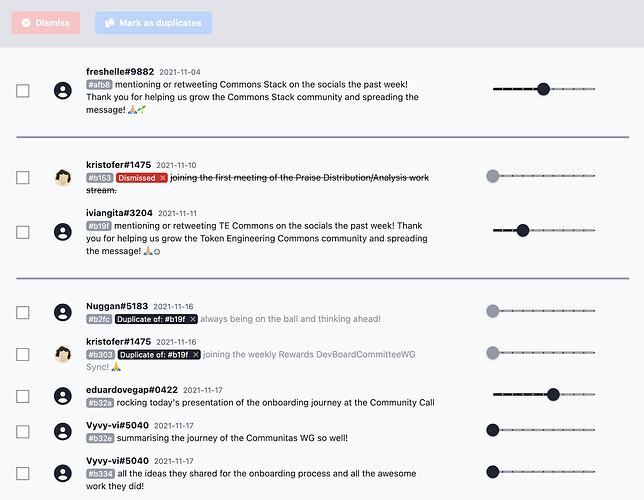Click Mark as duplicates button
644x500 pixels.
click(x=153, y=23)
